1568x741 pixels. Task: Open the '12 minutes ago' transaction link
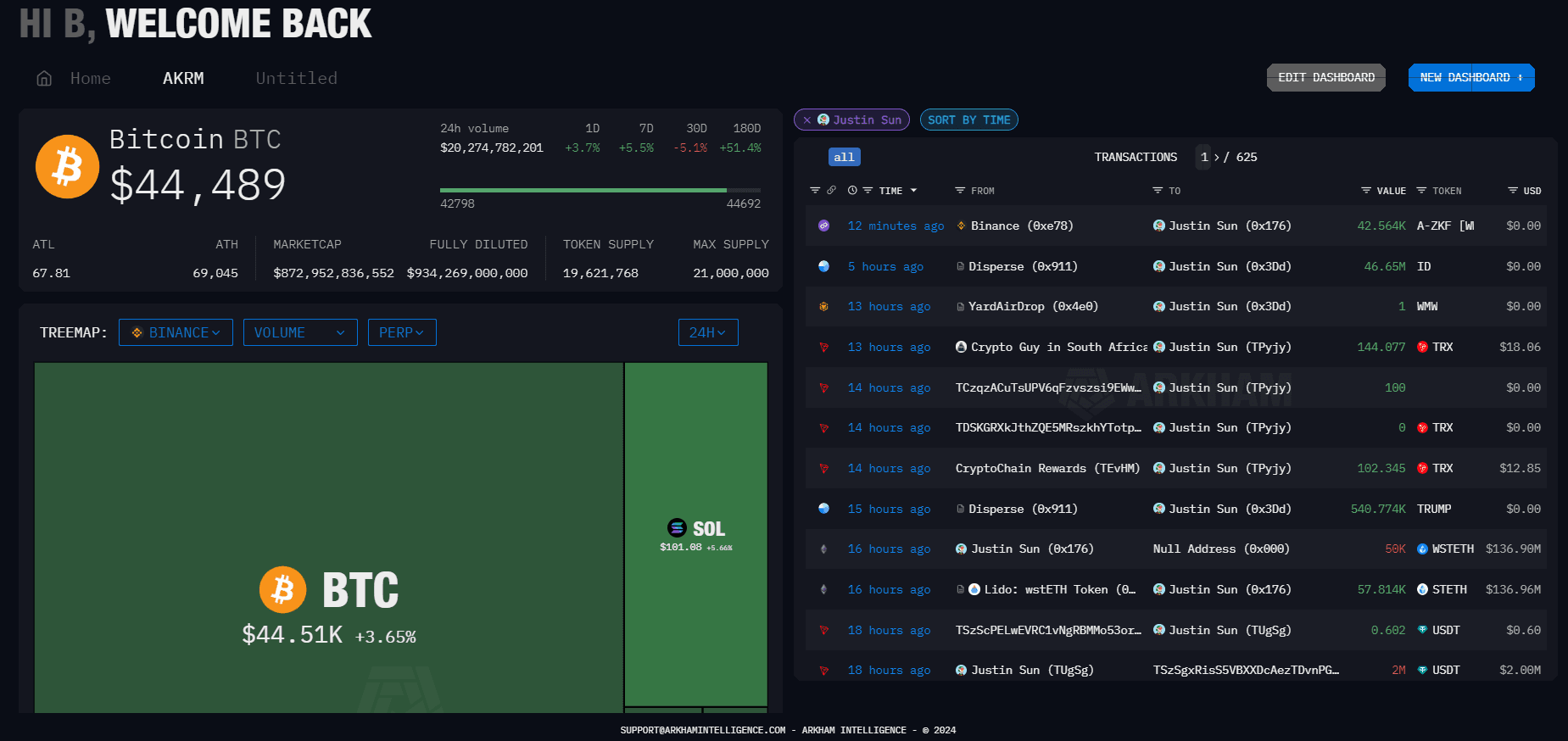[896, 226]
